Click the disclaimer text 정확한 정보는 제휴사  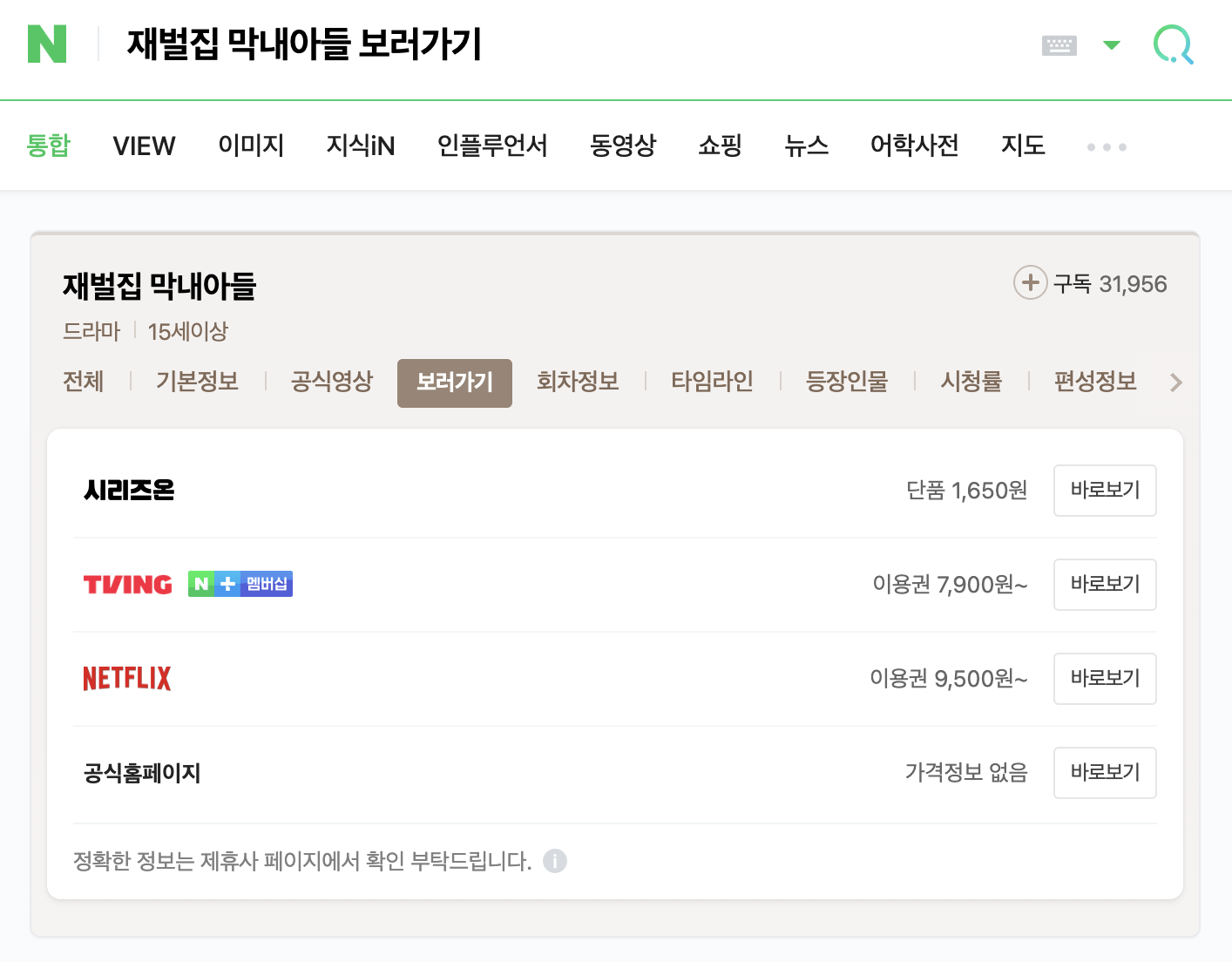302,861
